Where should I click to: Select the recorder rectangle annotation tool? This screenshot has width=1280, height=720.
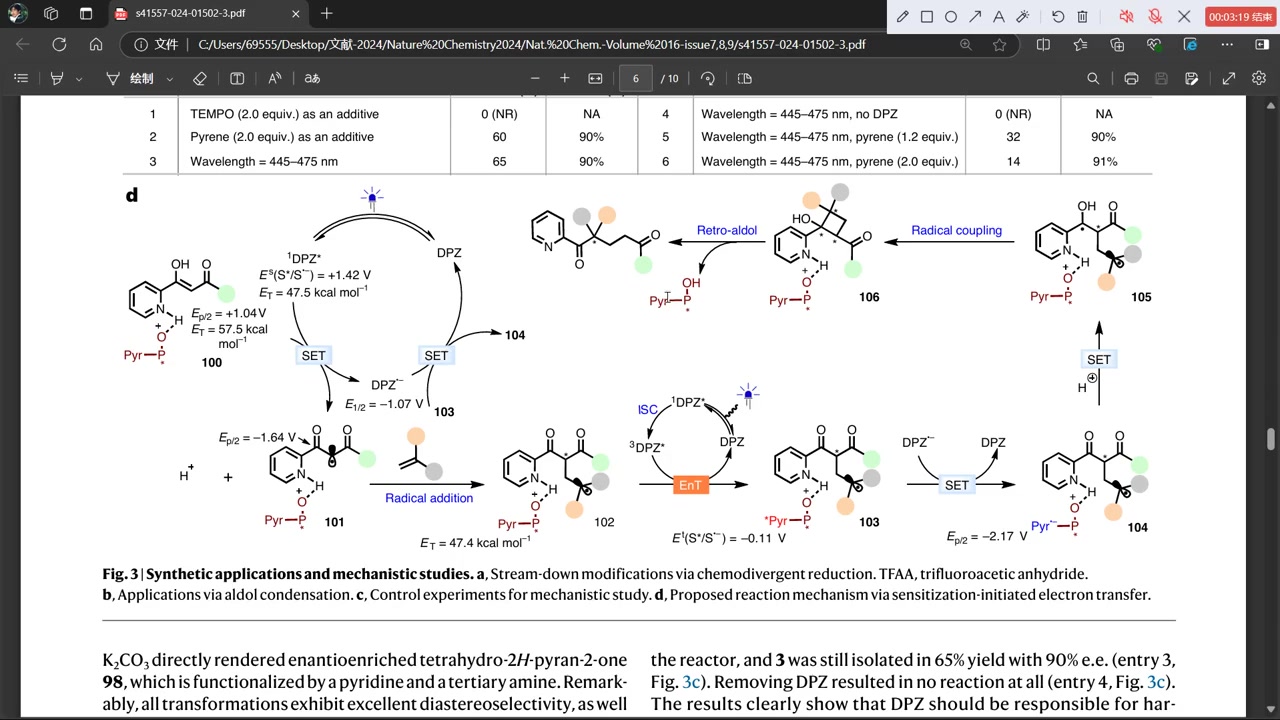[x=927, y=17]
